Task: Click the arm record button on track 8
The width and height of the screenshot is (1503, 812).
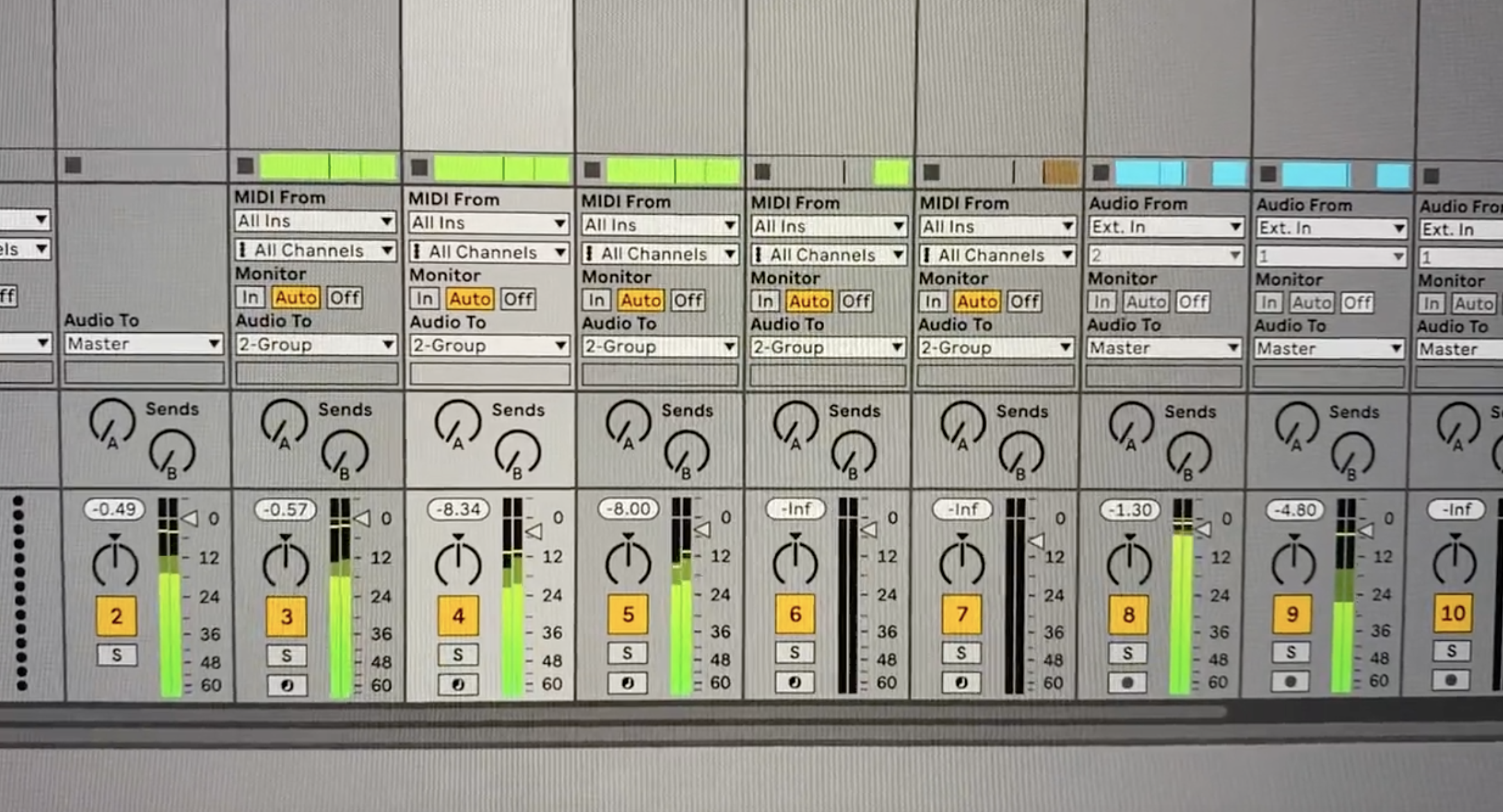Action: [1127, 682]
